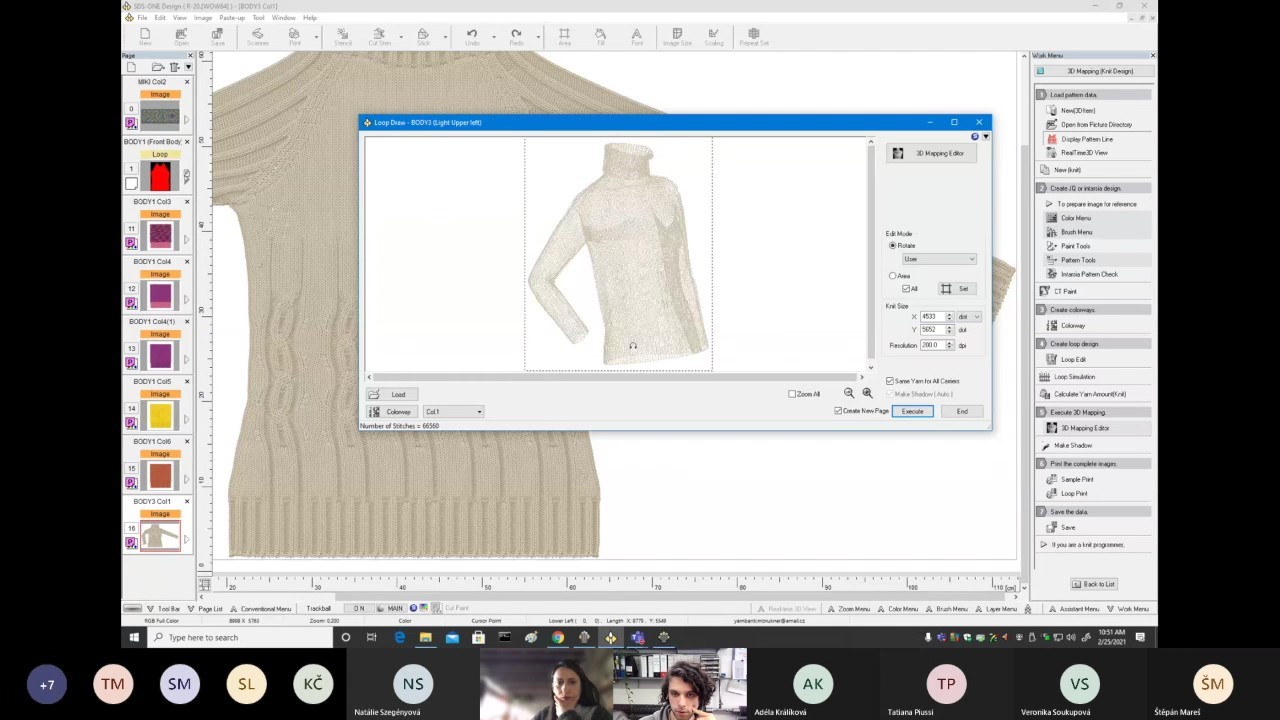Viewport: 1280px width, 720px height.
Task: Uncheck Same Yarn for All Carriers
Action: click(x=890, y=381)
